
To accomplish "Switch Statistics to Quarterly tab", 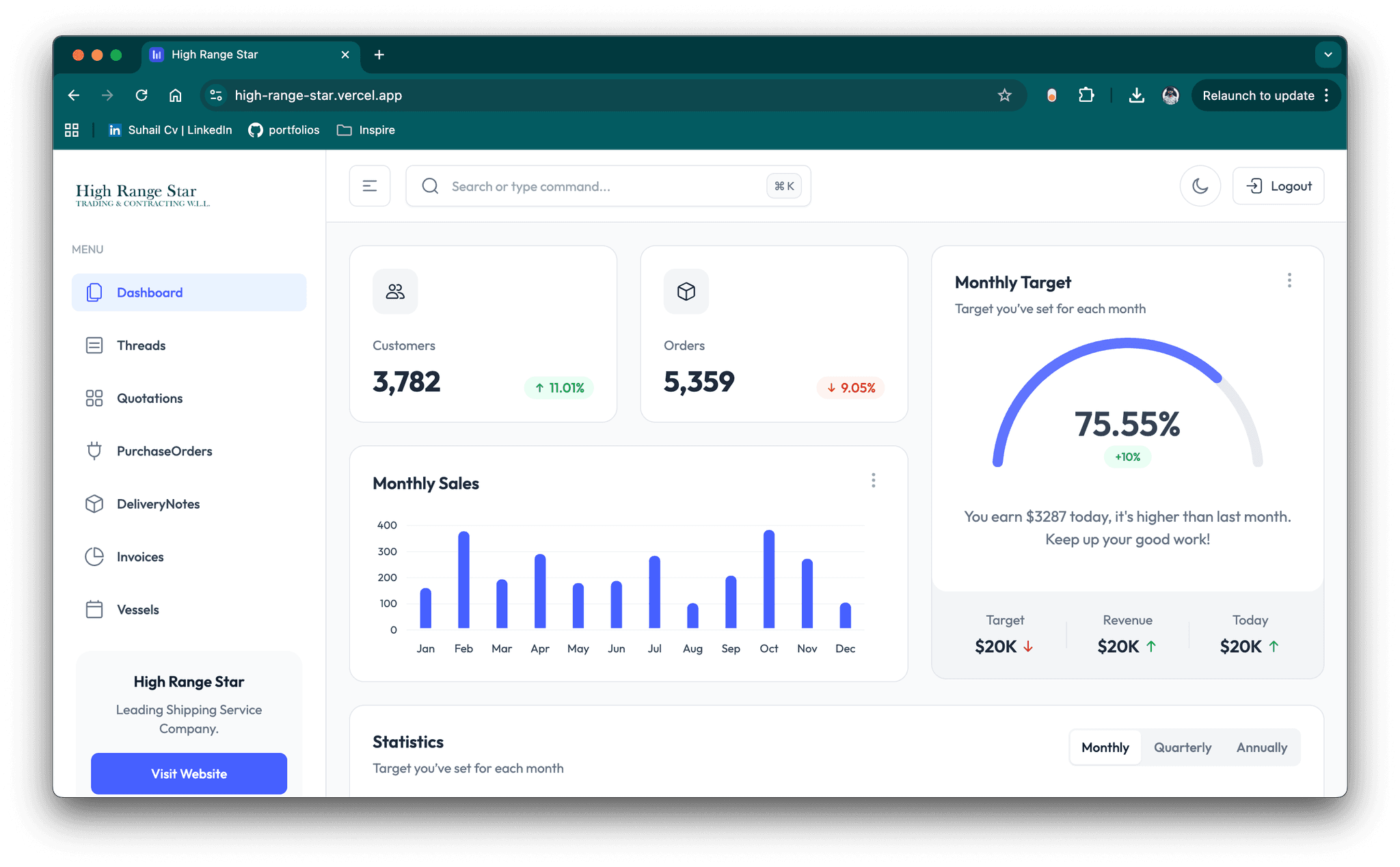I will (x=1182, y=747).
